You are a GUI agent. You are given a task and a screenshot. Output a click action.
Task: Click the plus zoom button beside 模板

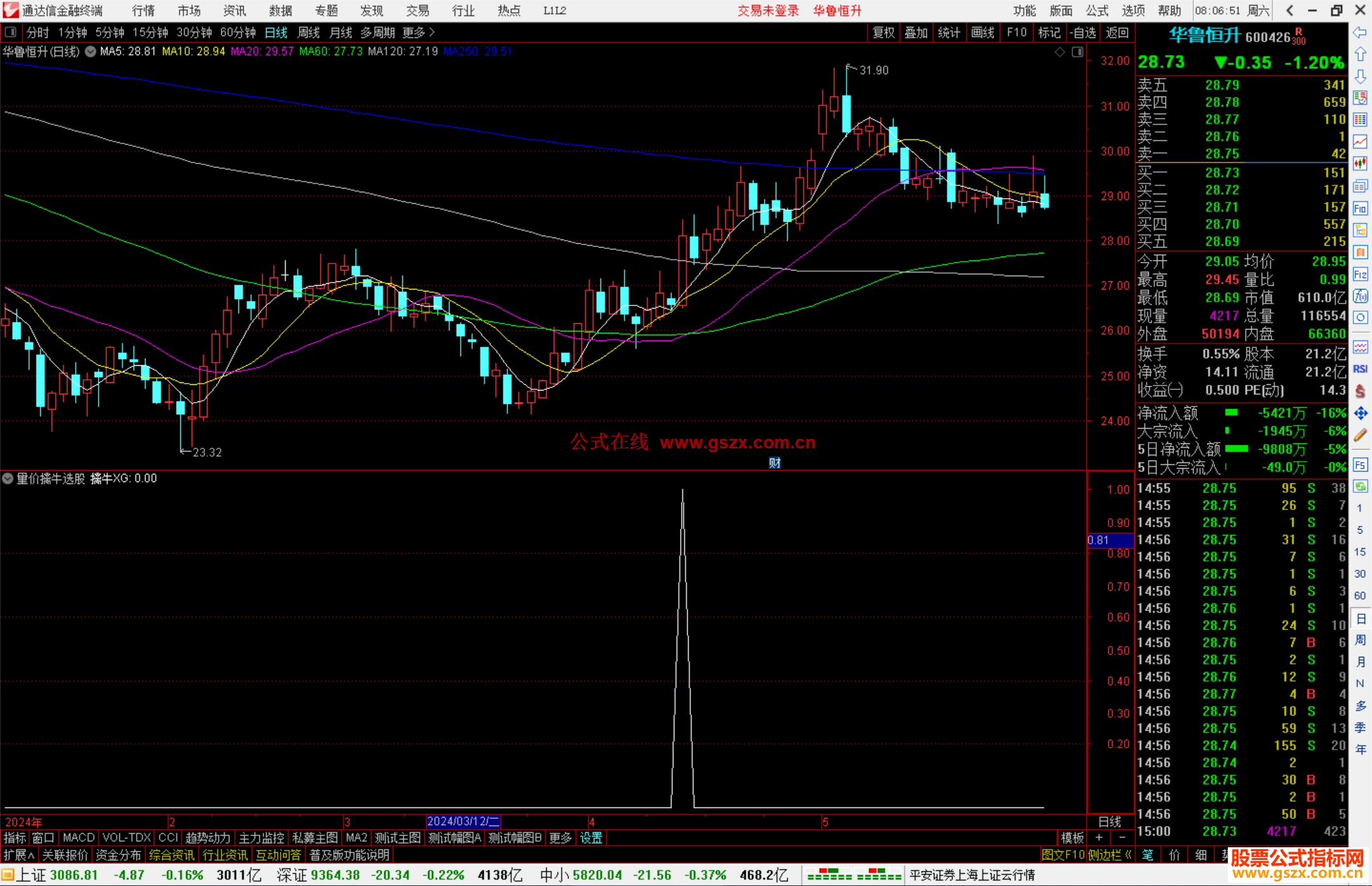click(1099, 838)
